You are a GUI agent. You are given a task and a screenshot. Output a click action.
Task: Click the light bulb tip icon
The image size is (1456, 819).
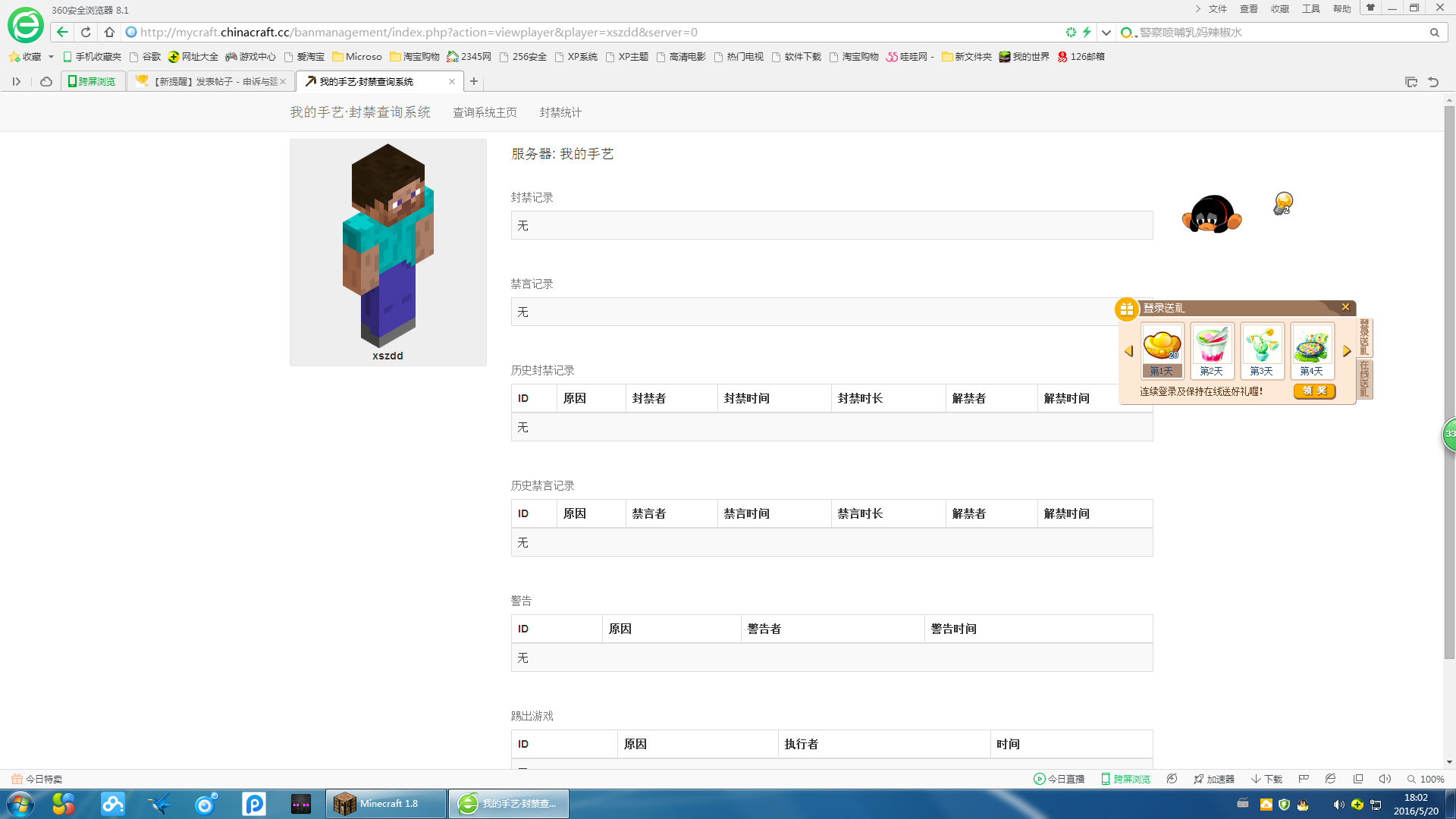1283,203
